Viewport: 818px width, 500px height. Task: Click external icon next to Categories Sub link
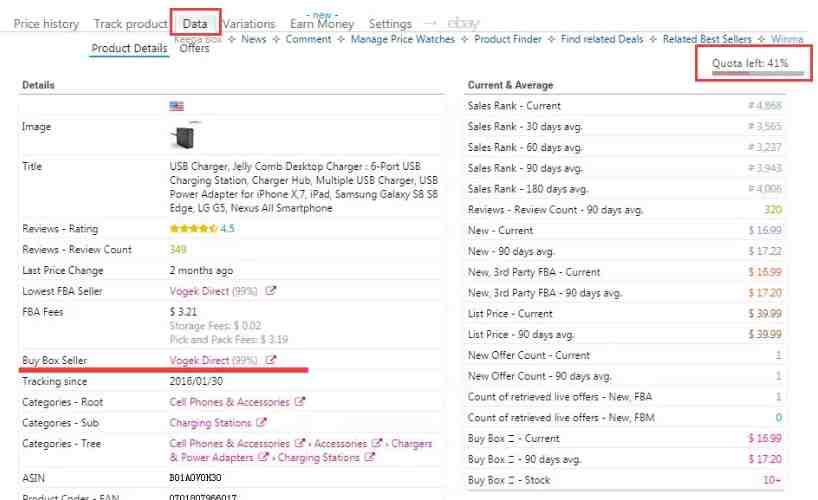(x=261, y=422)
